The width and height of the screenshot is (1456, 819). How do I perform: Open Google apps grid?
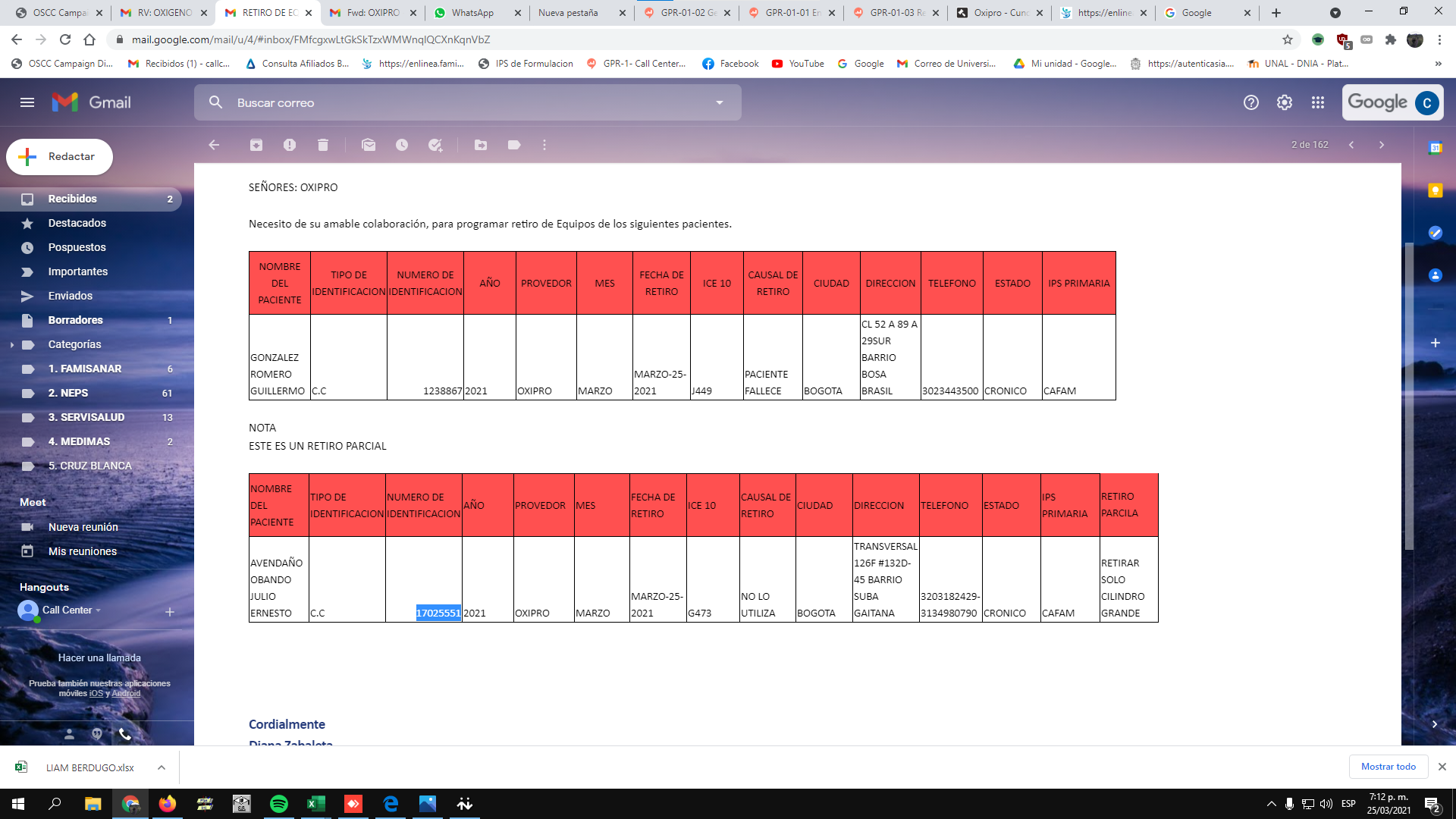(1318, 102)
